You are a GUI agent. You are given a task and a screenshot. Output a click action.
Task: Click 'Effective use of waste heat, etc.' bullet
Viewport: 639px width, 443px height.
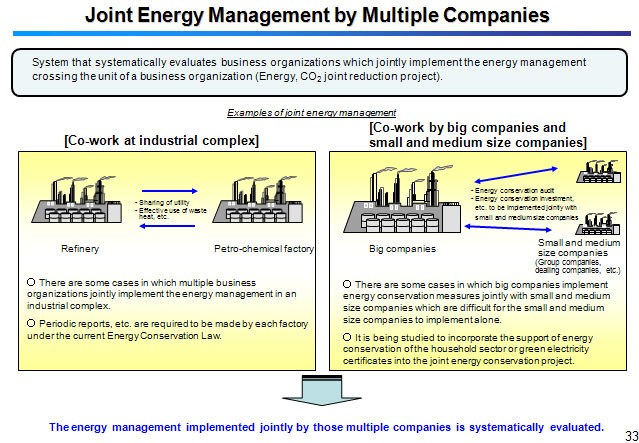click(171, 214)
